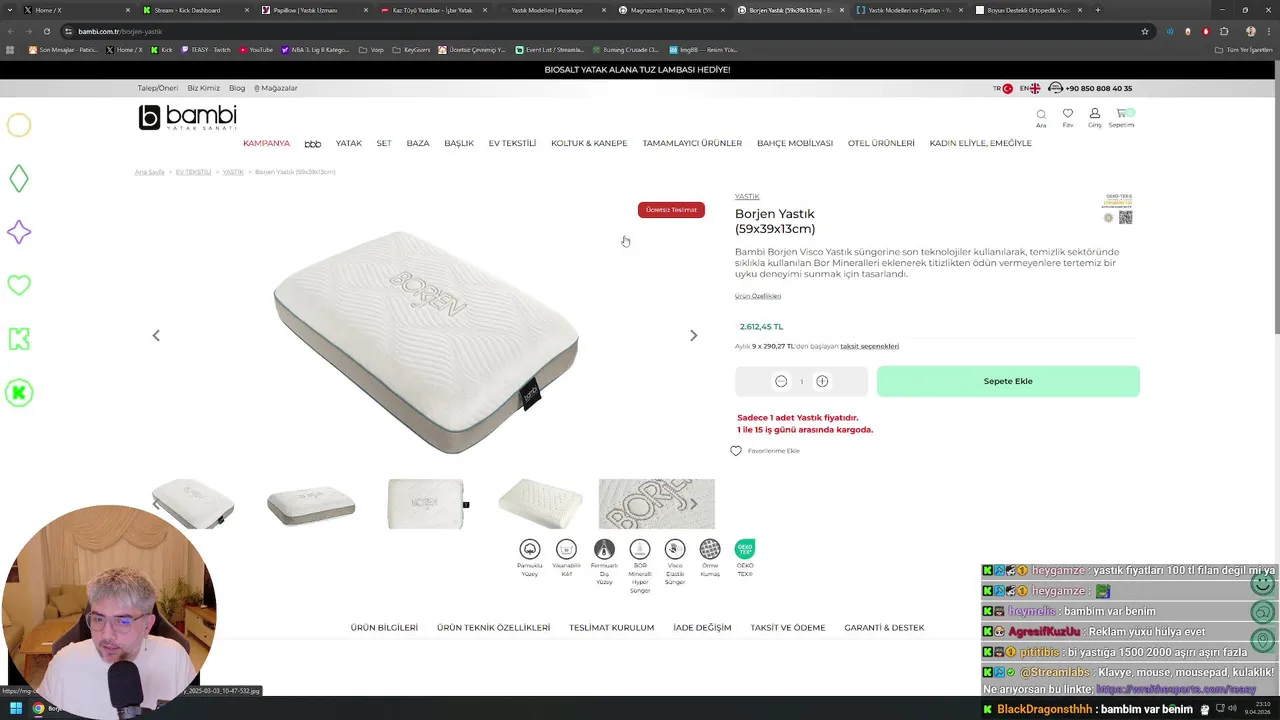This screenshot has height=720, width=1280.
Task: Decrease the quantity with the minus button
Action: [x=781, y=381]
